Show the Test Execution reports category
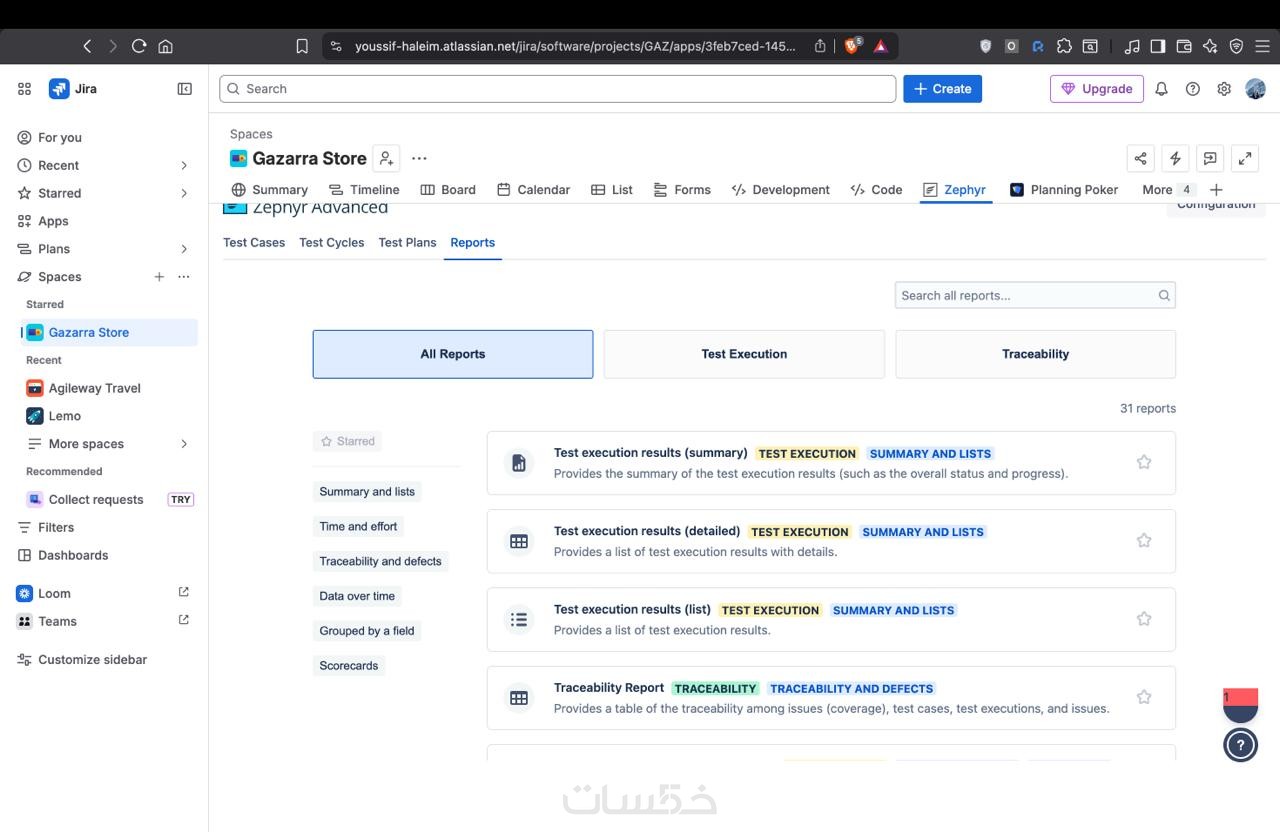This screenshot has width=1280, height=832. pos(744,354)
